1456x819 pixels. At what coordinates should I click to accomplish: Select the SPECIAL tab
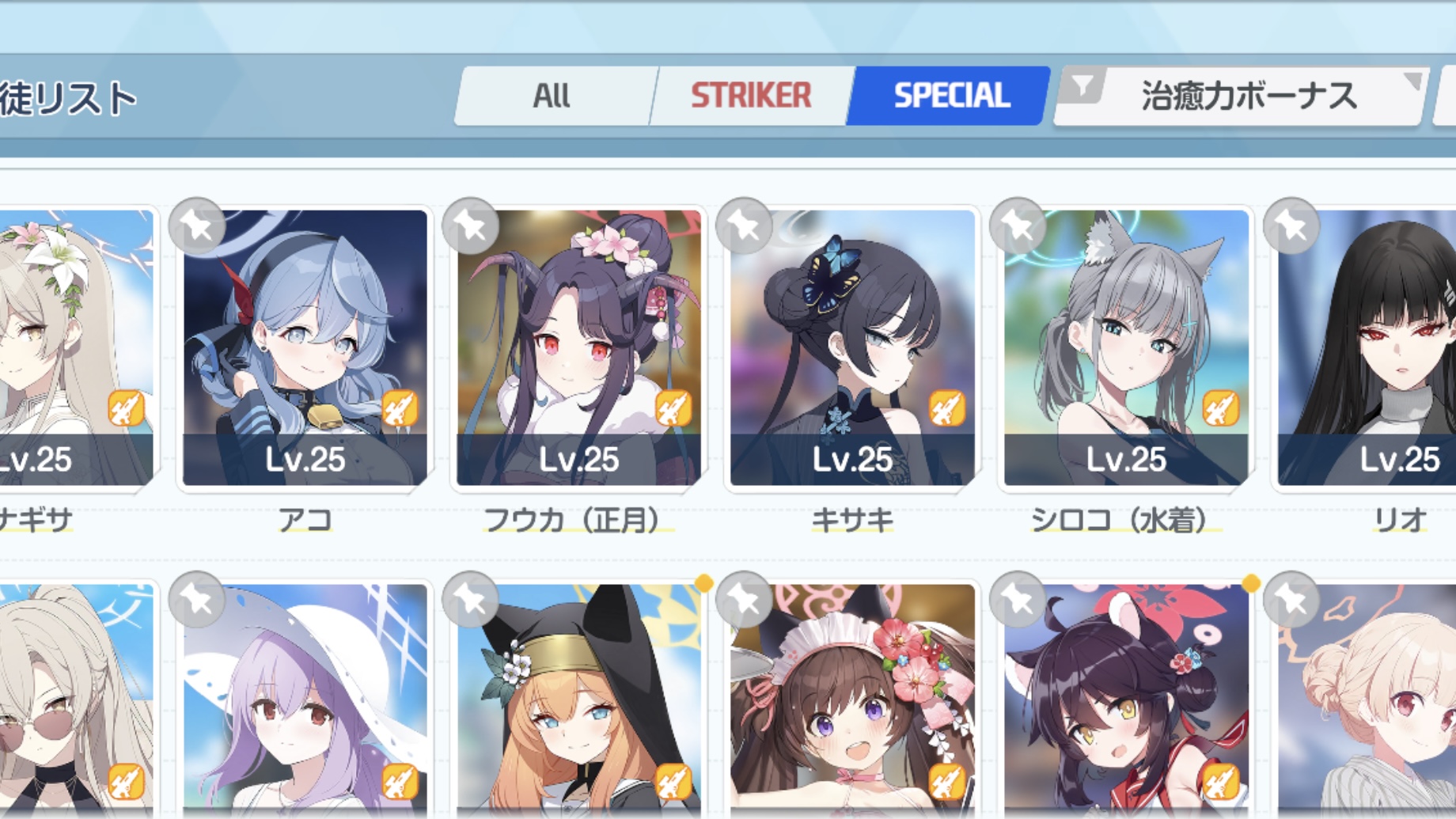951,96
